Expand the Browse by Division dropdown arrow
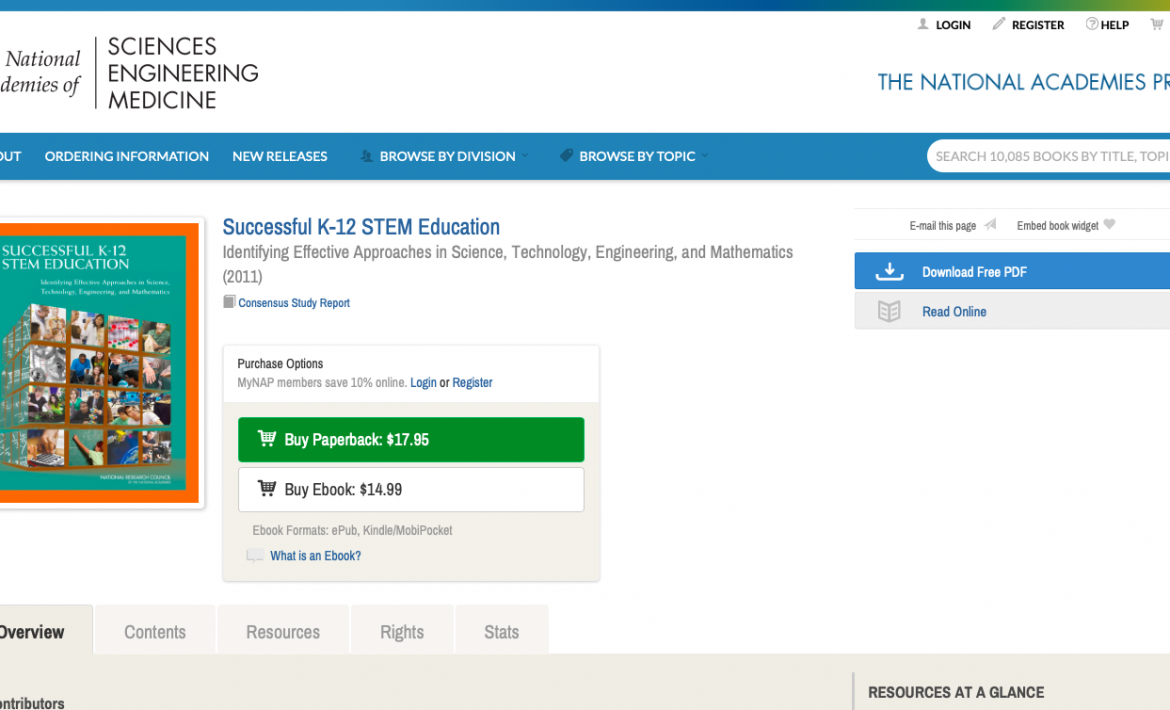Viewport: 1170px width, 710px height. pos(525,156)
